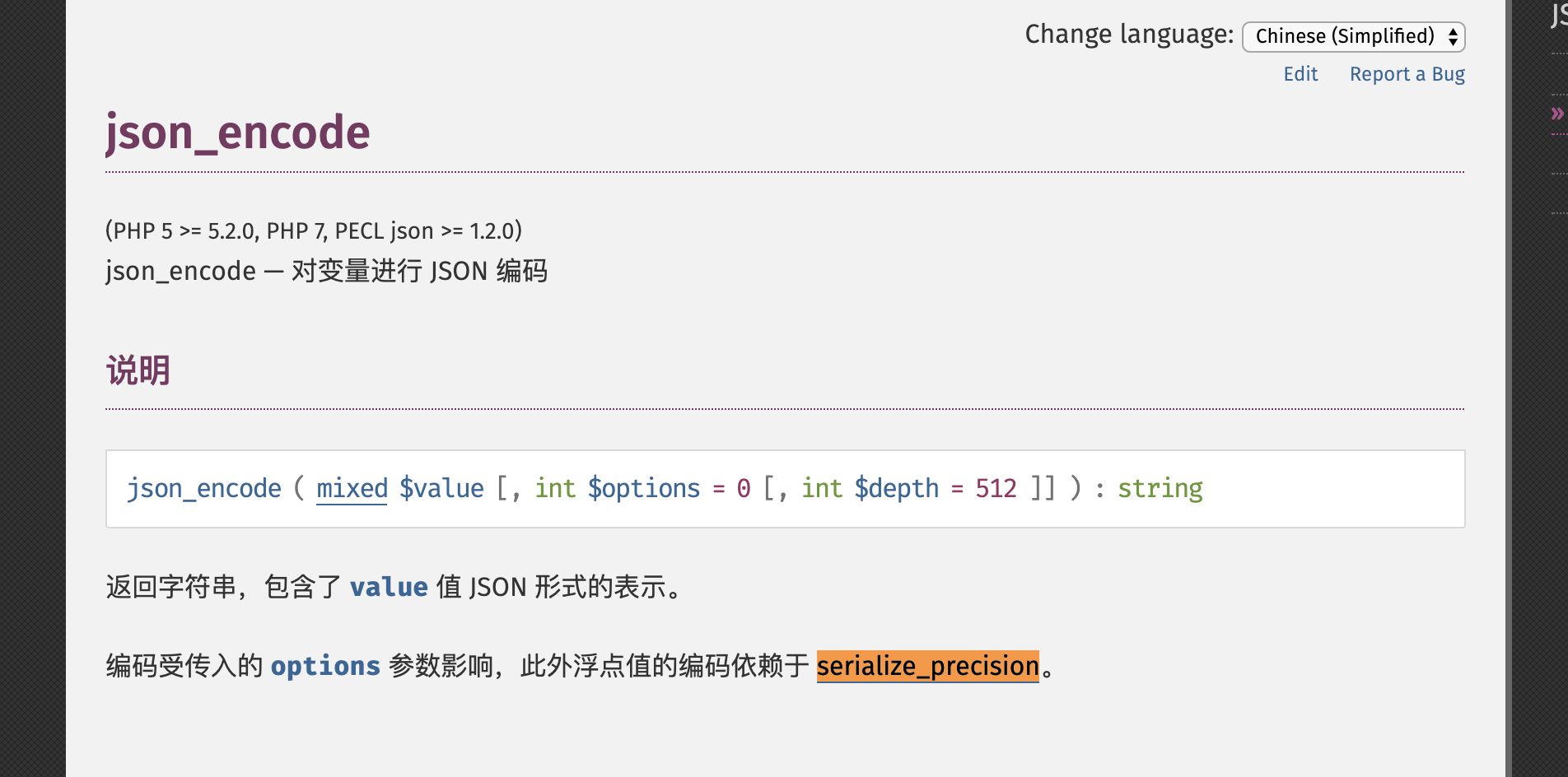Click the $depth parameter in the signature
The height and width of the screenshot is (777, 1568).
point(897,488)
